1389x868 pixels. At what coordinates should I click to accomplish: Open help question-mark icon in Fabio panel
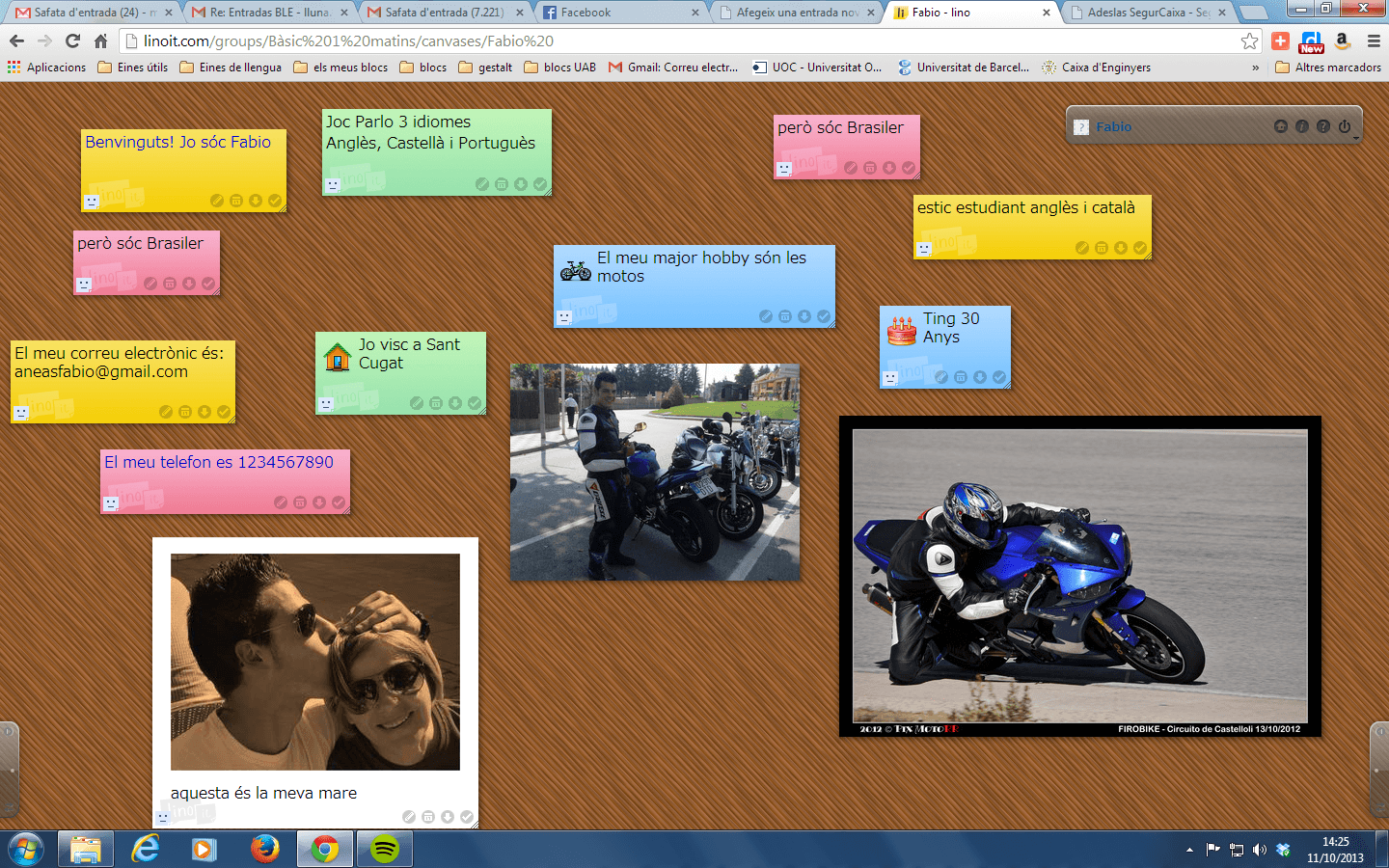pos(1323,126)
